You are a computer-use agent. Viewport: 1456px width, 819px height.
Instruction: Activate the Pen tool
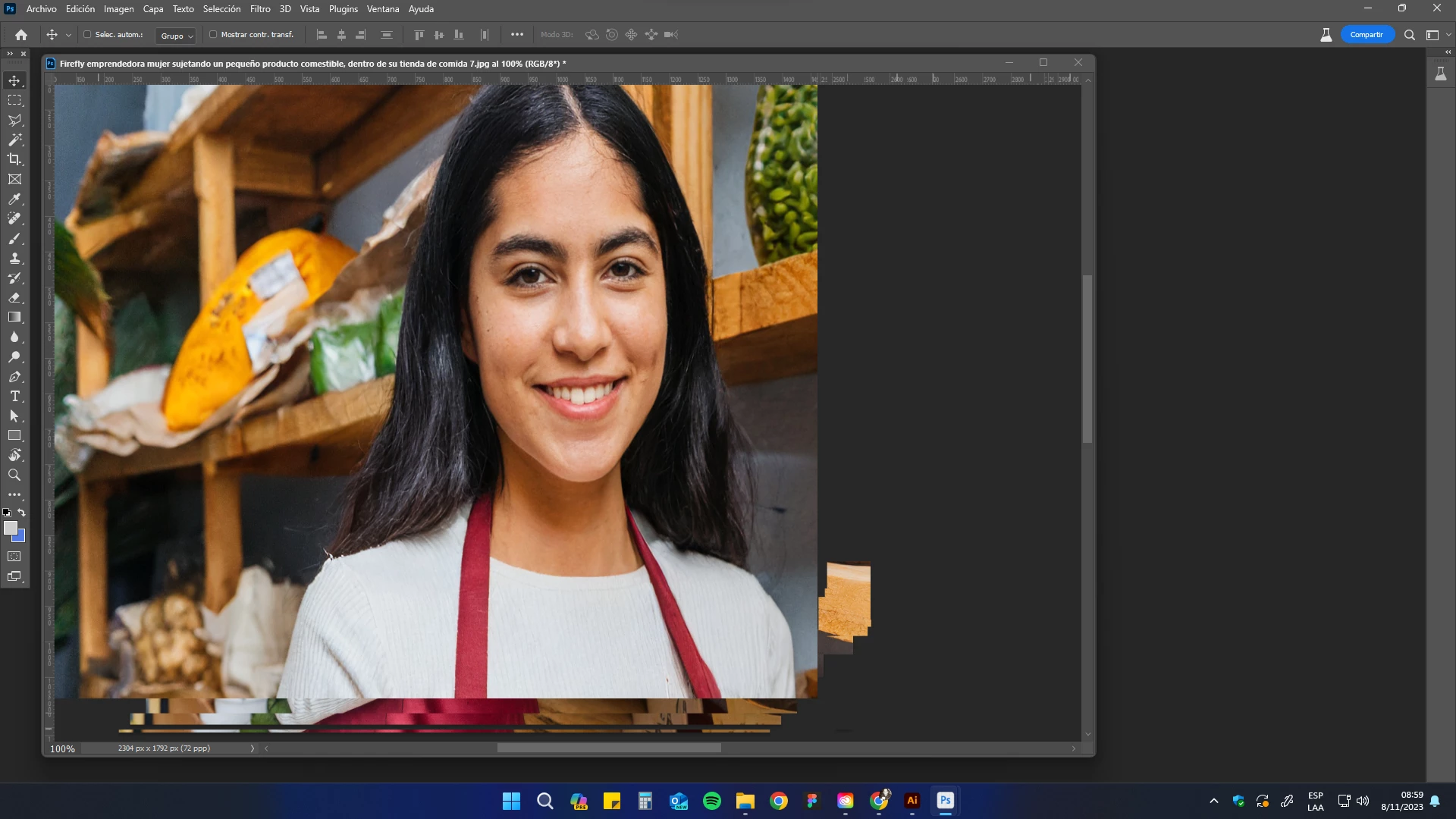(14, 377)
